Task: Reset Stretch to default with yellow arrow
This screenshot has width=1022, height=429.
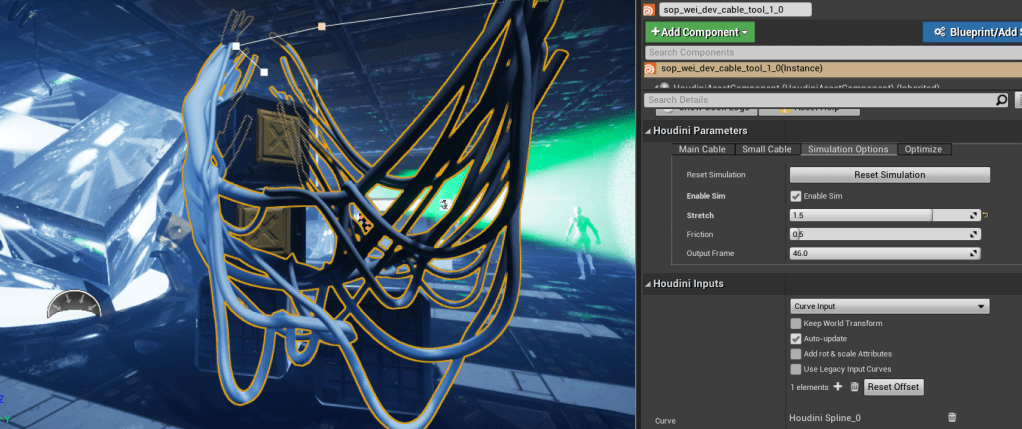Action: [985, 215]
